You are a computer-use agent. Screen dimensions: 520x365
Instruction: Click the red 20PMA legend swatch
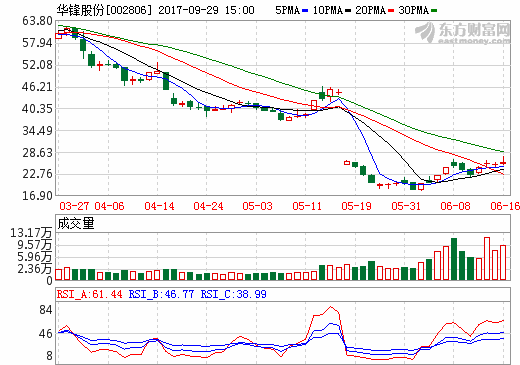tap(391, 11)
